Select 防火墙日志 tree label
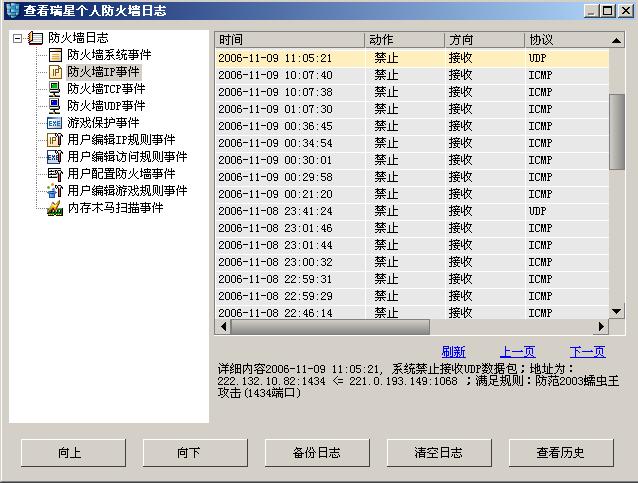Screen dimensions: 638x483 [78, 38]
